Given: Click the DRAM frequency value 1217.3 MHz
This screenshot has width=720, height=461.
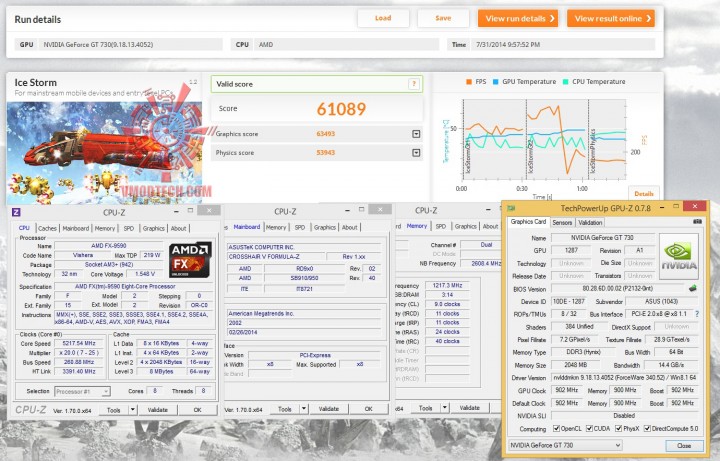Looking at the screenshot, I should coord(447,286).
